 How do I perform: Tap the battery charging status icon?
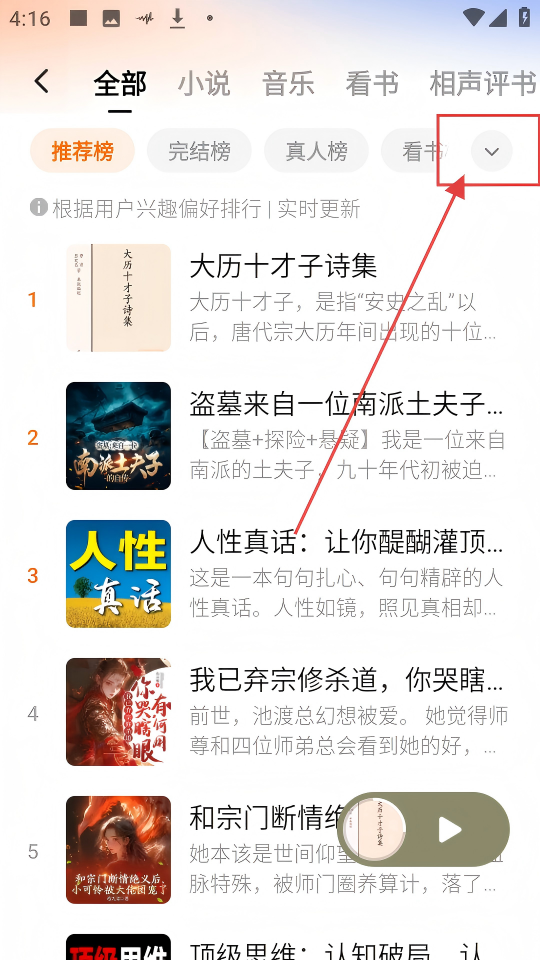click(524, 17)
